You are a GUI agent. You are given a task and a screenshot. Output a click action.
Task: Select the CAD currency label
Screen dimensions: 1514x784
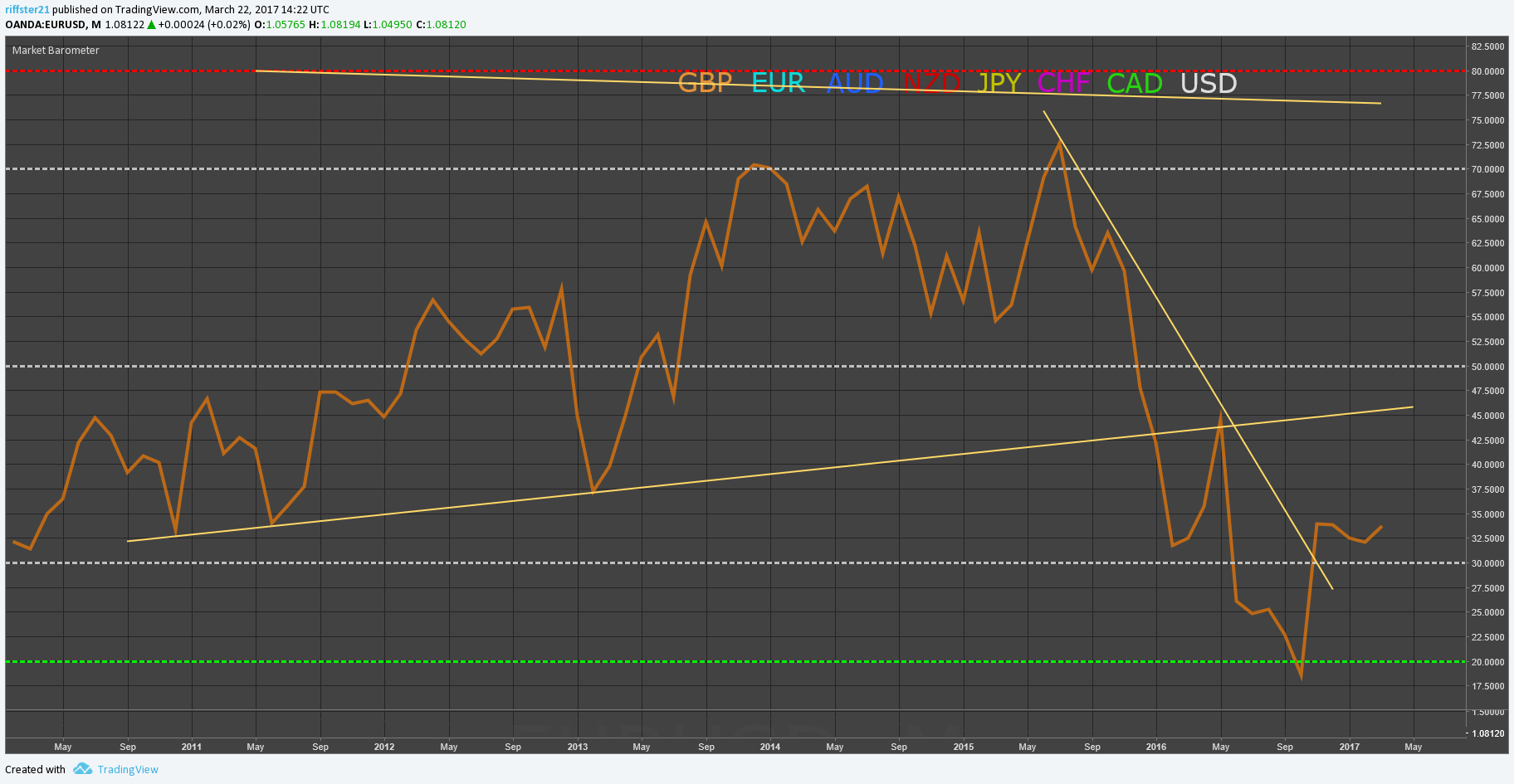pos(1135,83)
